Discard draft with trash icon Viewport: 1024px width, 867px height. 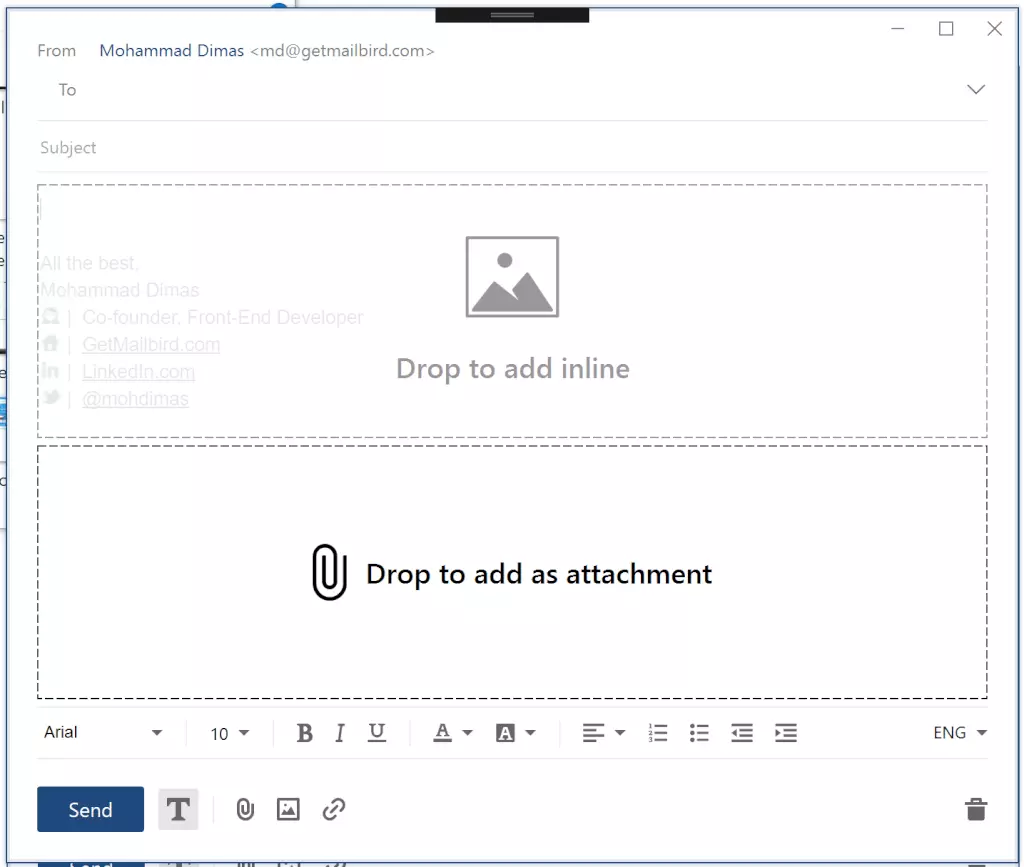pos(976,809)
